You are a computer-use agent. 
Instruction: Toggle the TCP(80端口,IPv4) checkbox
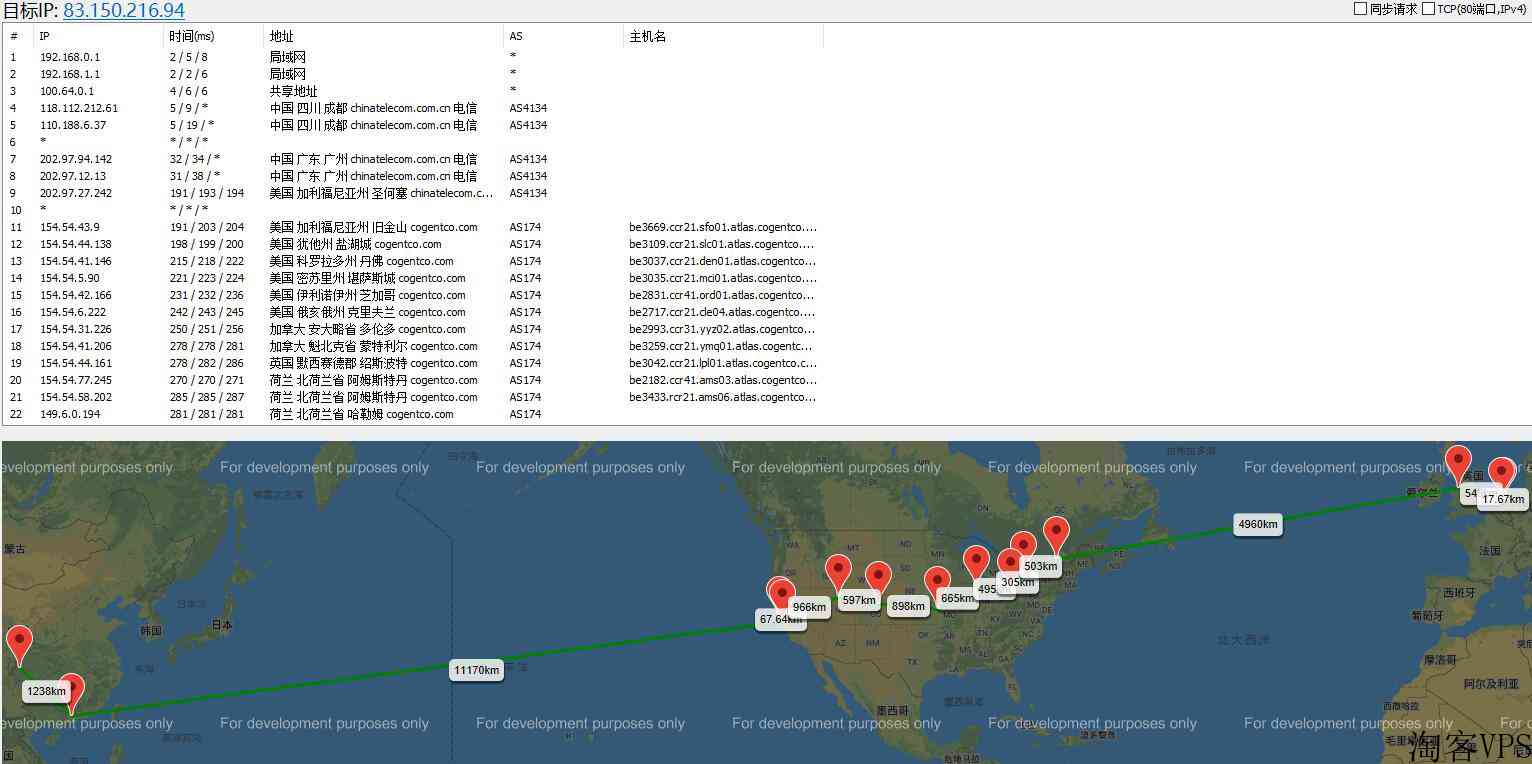[x=1428, y=9]
